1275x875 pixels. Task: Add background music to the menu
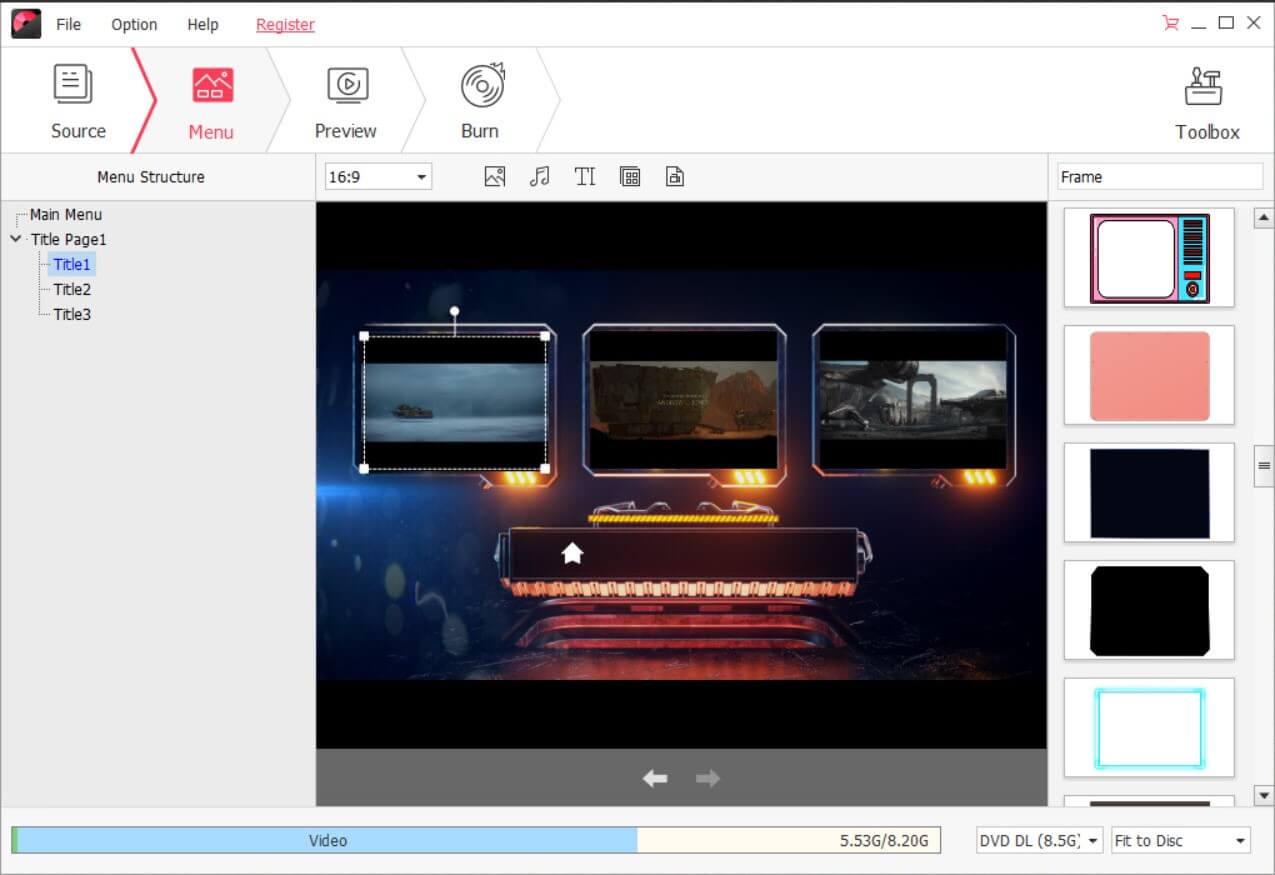(x=540, y=176)
